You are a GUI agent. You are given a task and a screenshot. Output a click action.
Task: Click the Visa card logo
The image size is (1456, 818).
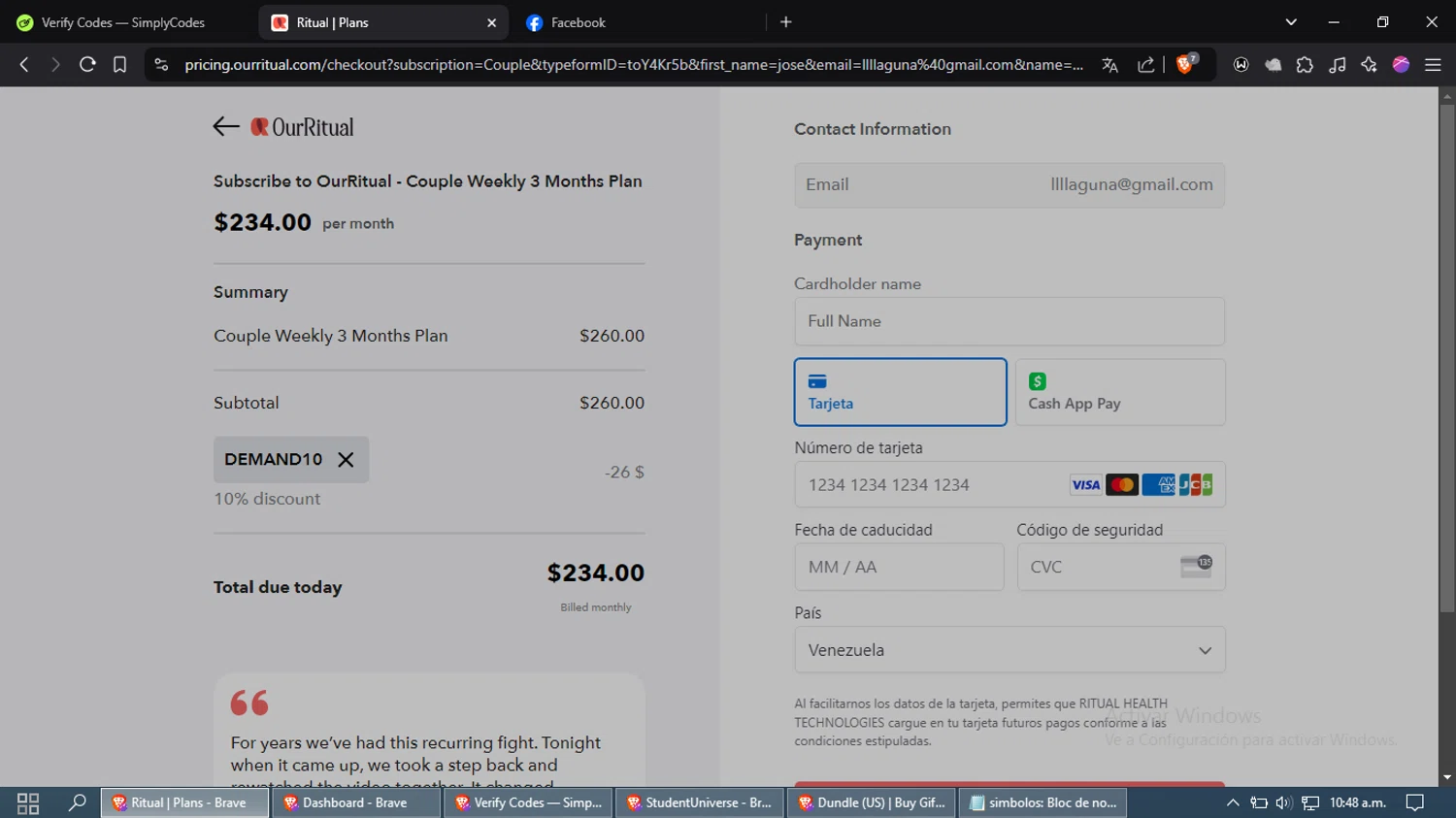[1086, 485]
